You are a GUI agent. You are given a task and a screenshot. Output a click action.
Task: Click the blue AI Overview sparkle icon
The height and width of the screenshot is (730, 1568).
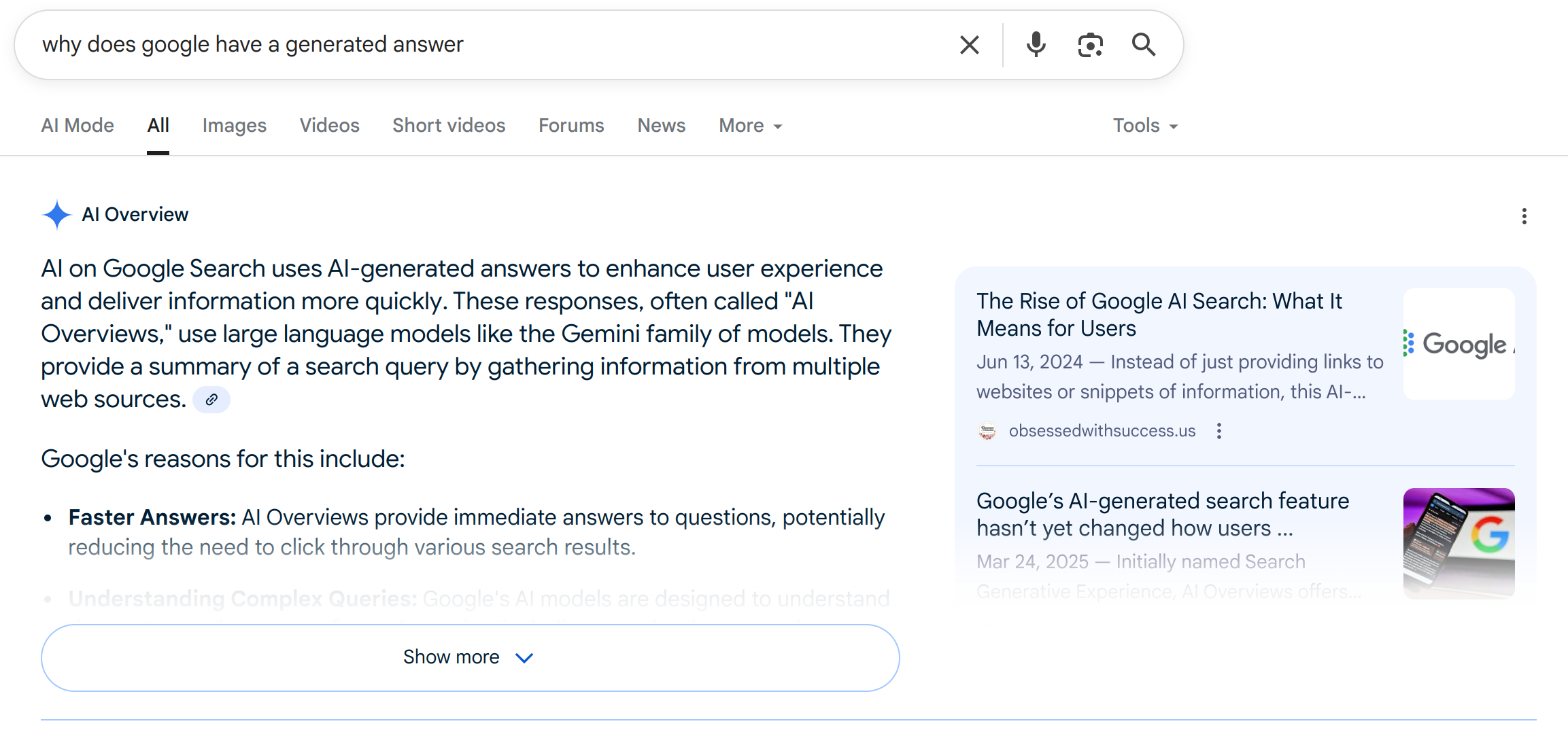pyautogui.click(x=57, y=215)
